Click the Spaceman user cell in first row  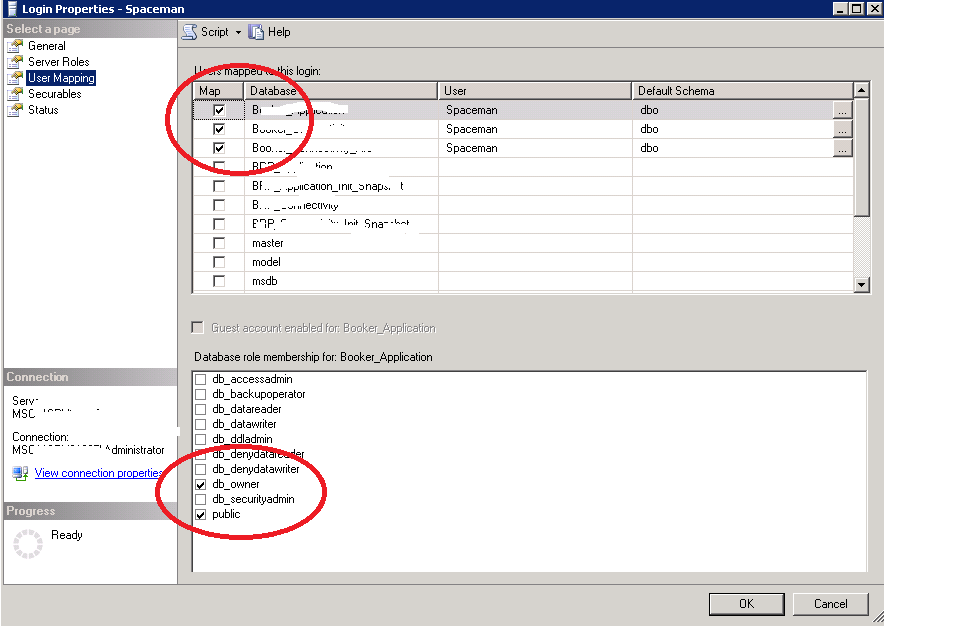(x=535, y=110)
